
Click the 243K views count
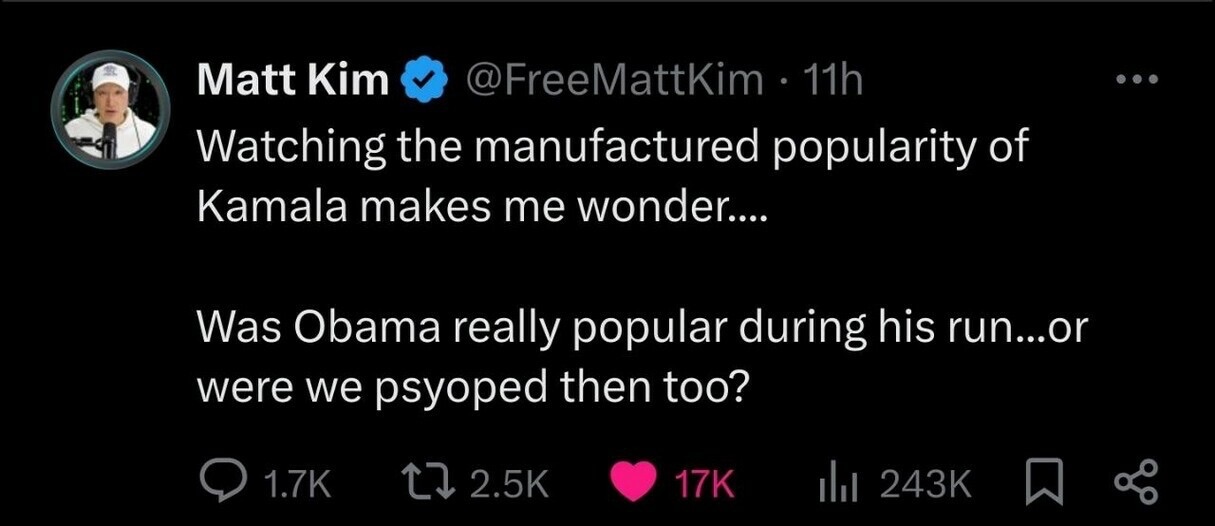click(926, 485)
